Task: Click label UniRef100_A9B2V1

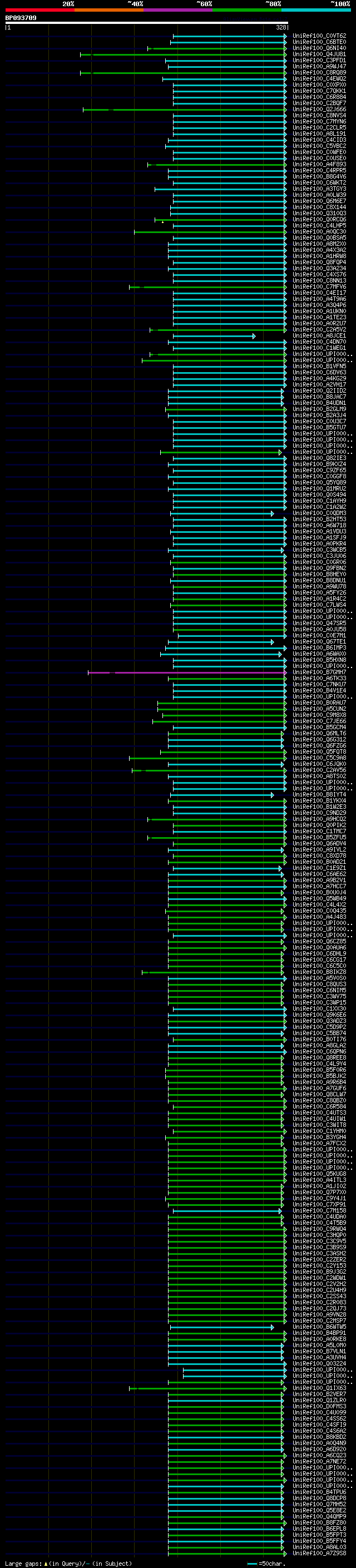Action: [x=319, y=880]
